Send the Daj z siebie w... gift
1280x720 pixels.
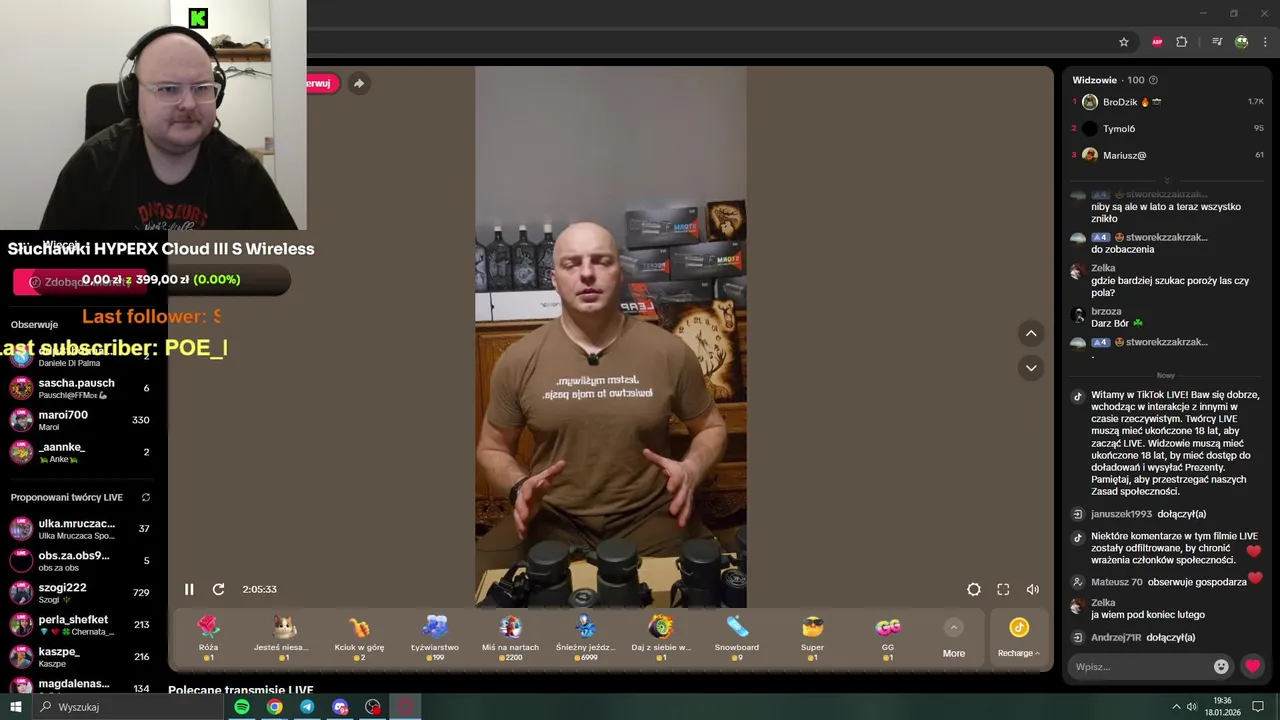tap(661, 638)
